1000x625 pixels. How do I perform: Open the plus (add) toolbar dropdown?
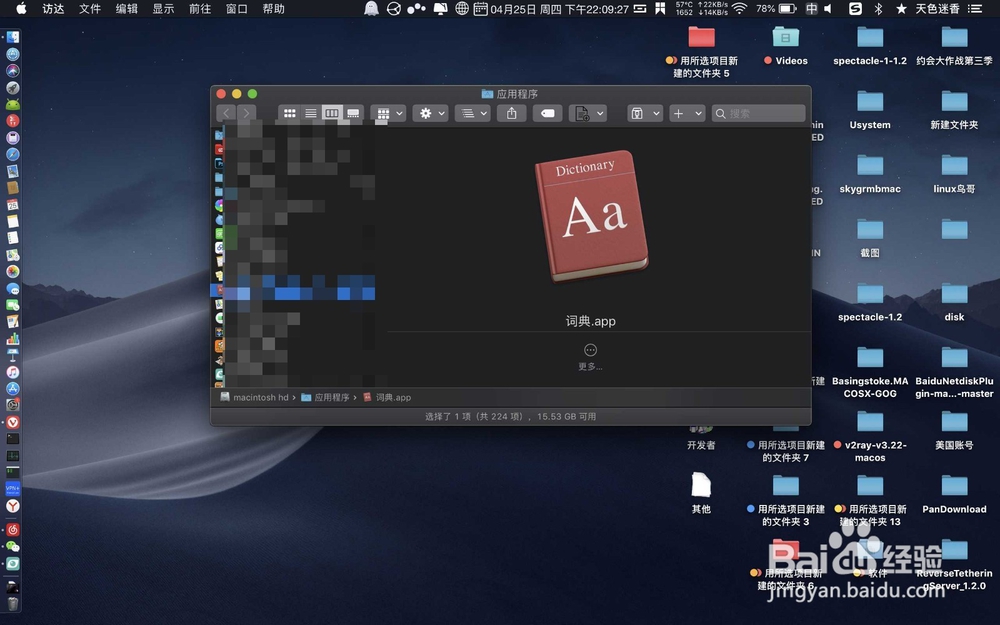coord(687,114)
